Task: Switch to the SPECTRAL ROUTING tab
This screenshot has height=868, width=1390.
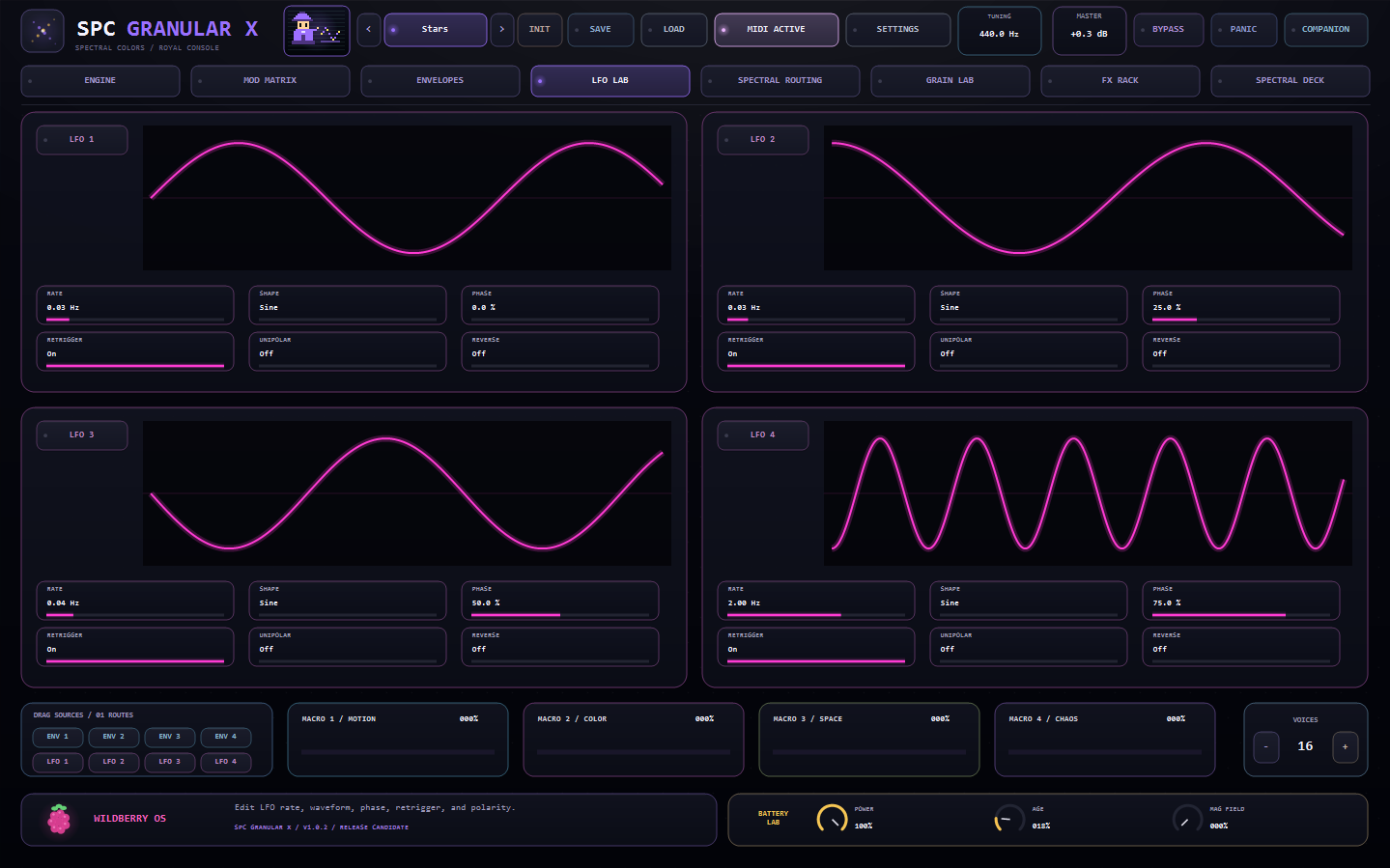Action: coord(780,81)
